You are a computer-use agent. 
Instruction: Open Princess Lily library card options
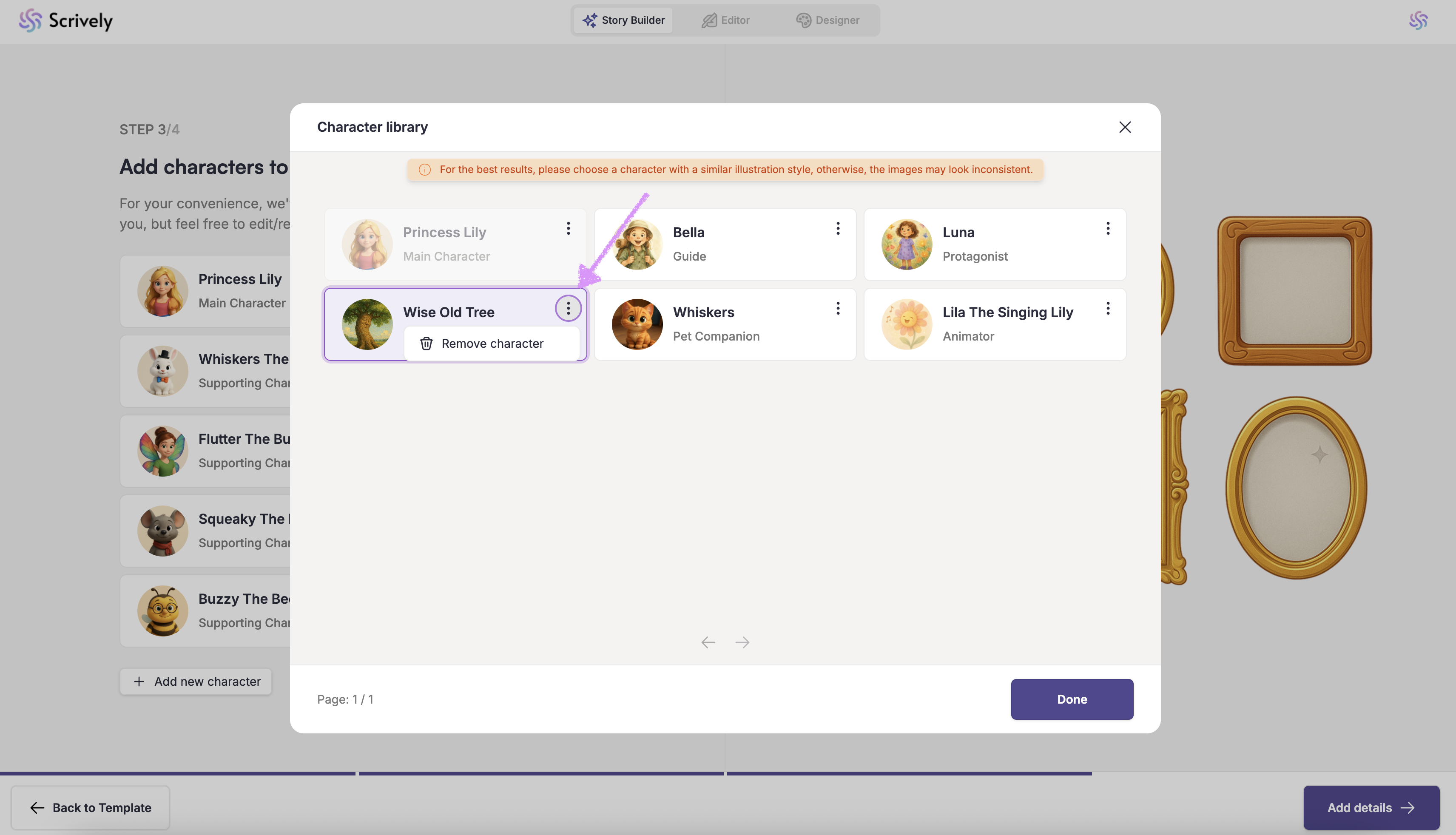pyautogui.click(x=568, y=229)
